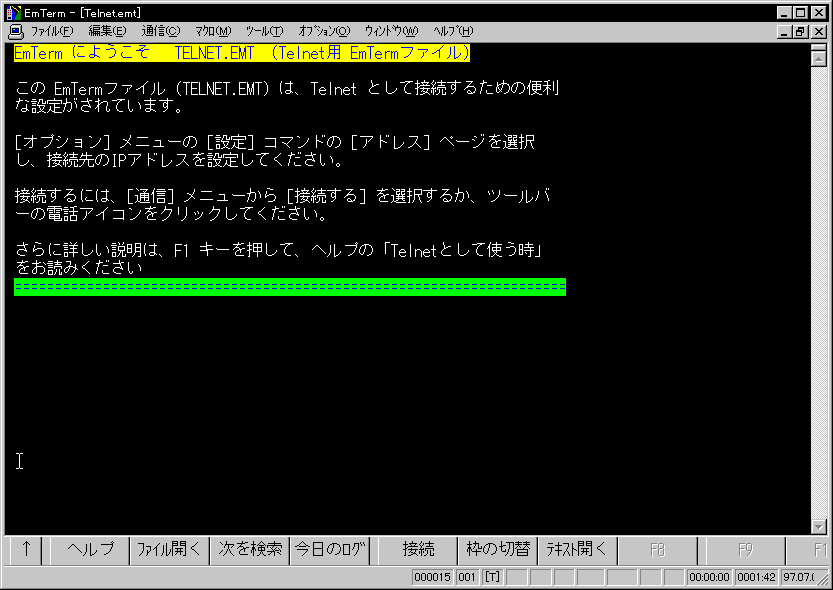Screen dimensions: 833x590
Task: Open the 通信(C) menu
Action: 161,31
